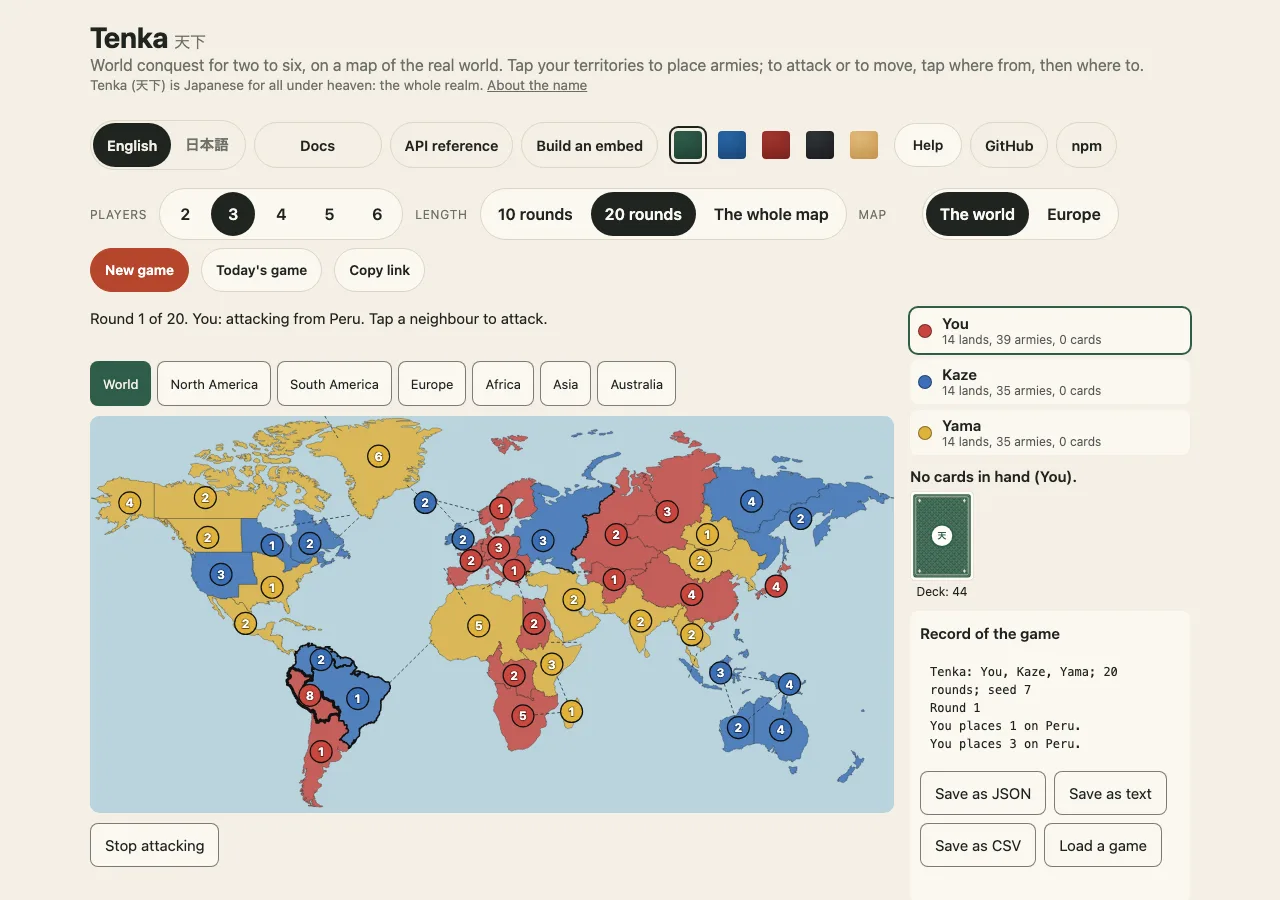The image size is (1280, 900).
Task: Switch language to 日本語
Action: 207,145
